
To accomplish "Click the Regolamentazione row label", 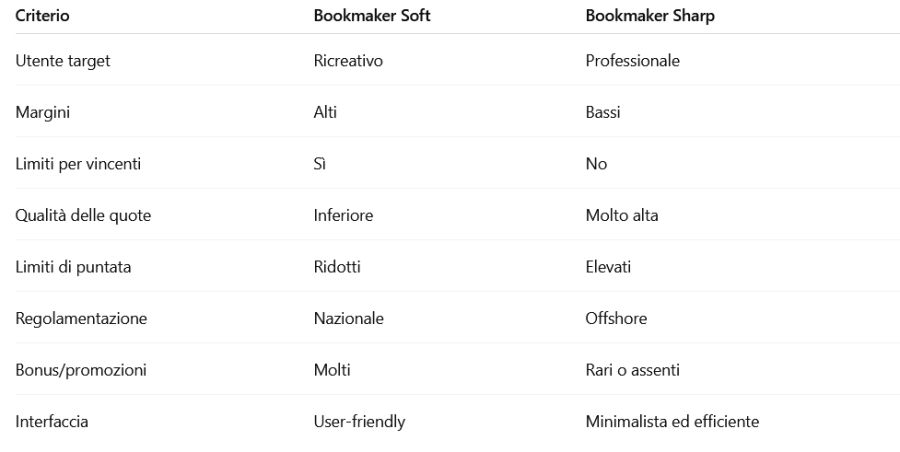I will click(81, 319).
